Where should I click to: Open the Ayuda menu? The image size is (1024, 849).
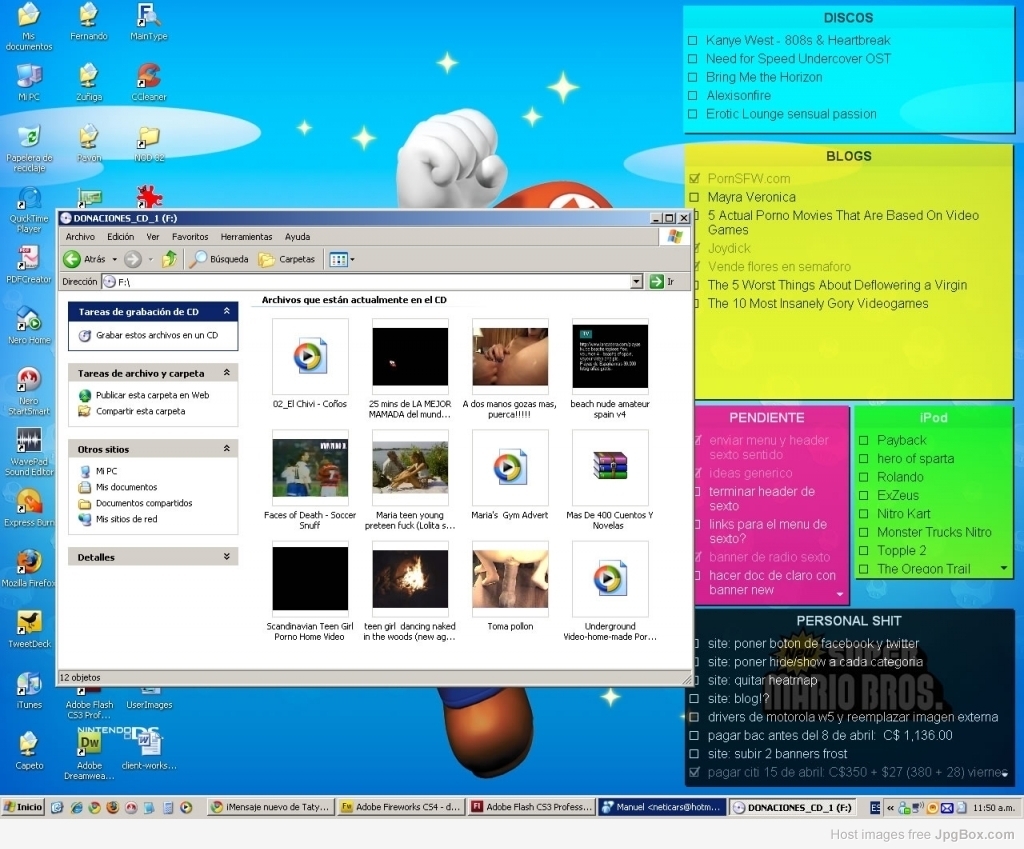[x=297, y=236]
